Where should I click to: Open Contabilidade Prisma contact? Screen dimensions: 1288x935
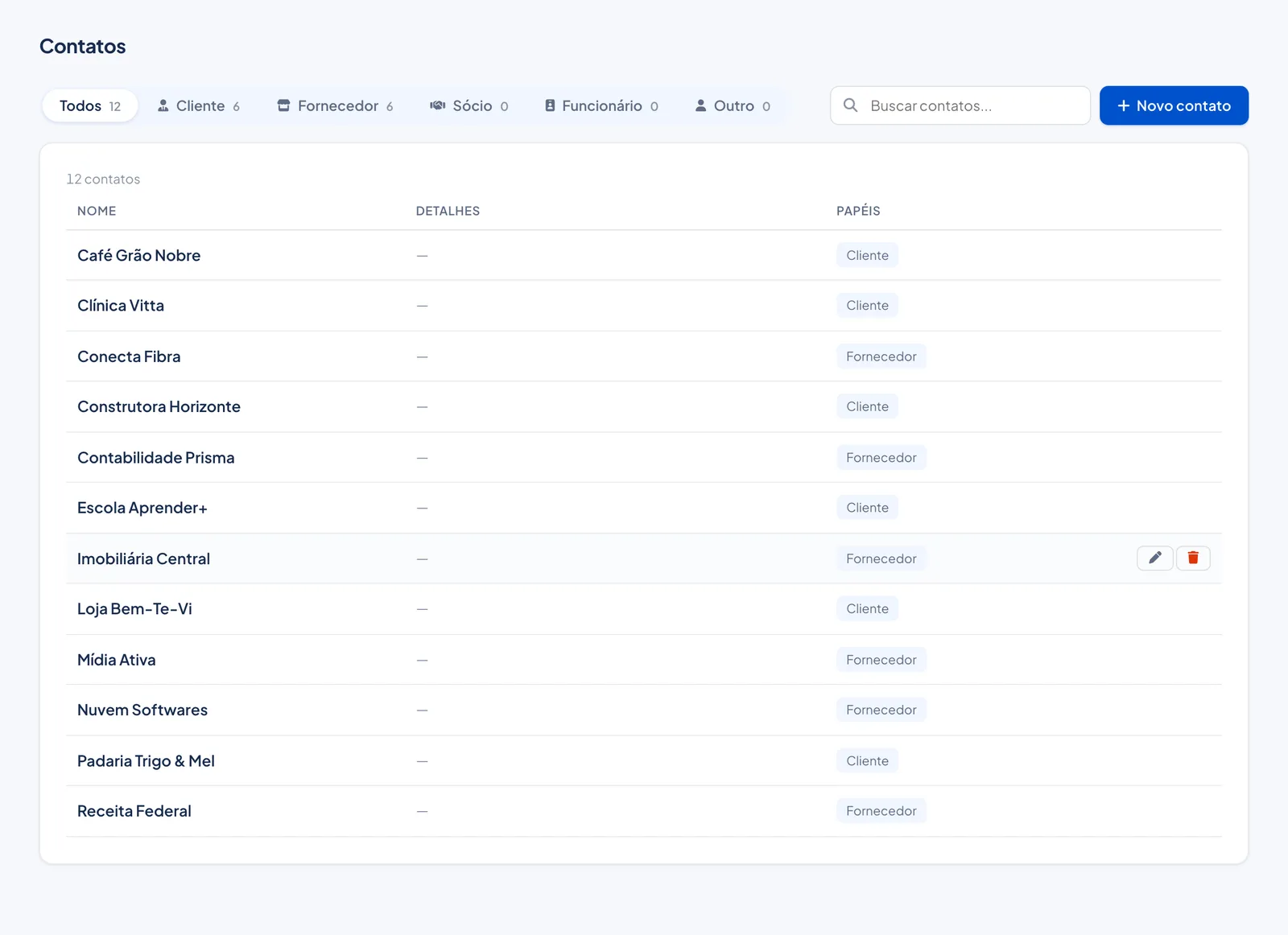(156, 457)
